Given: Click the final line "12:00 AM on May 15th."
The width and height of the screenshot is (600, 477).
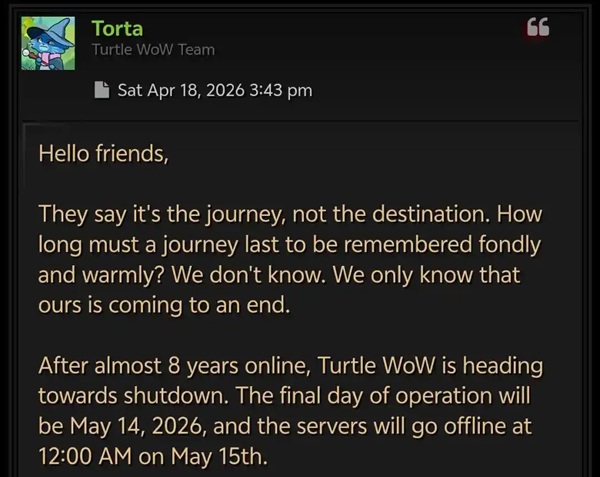Looking at the screenshot, I should [153, 456].
